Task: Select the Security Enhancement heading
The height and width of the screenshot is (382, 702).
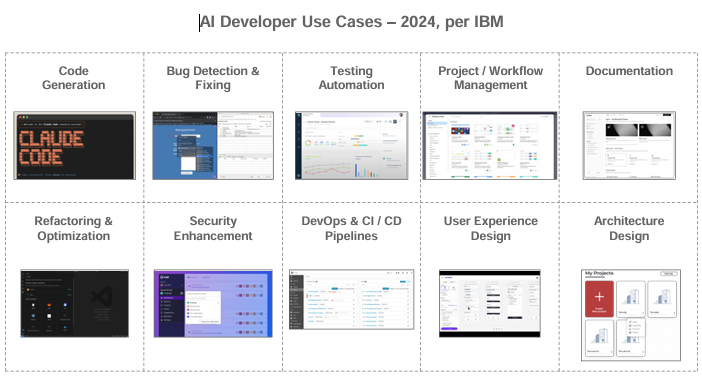Action: click(x=213, y=228)
